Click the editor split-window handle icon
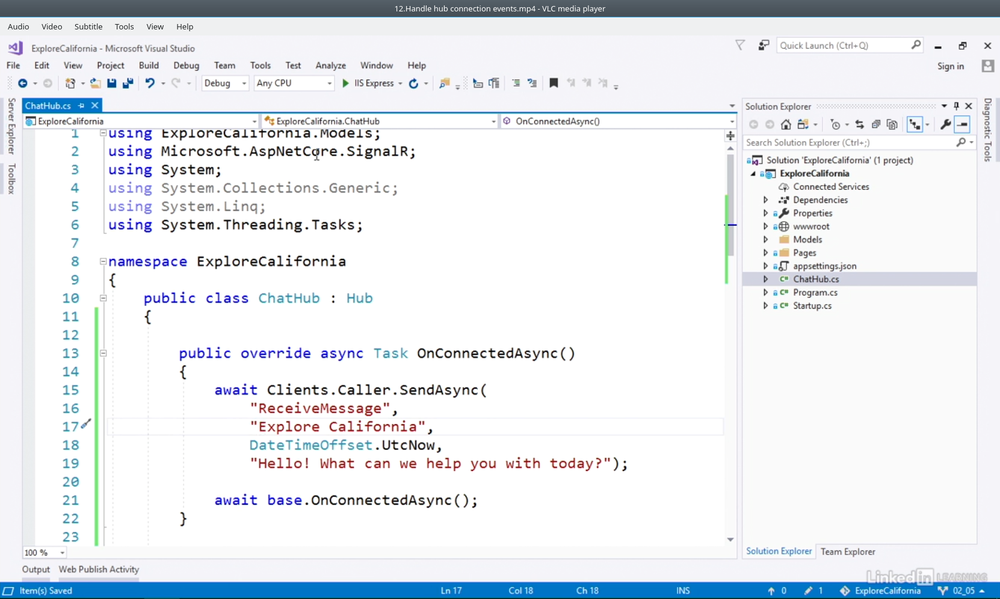This screenshot has width=1000, height=599. click(730, 135)
